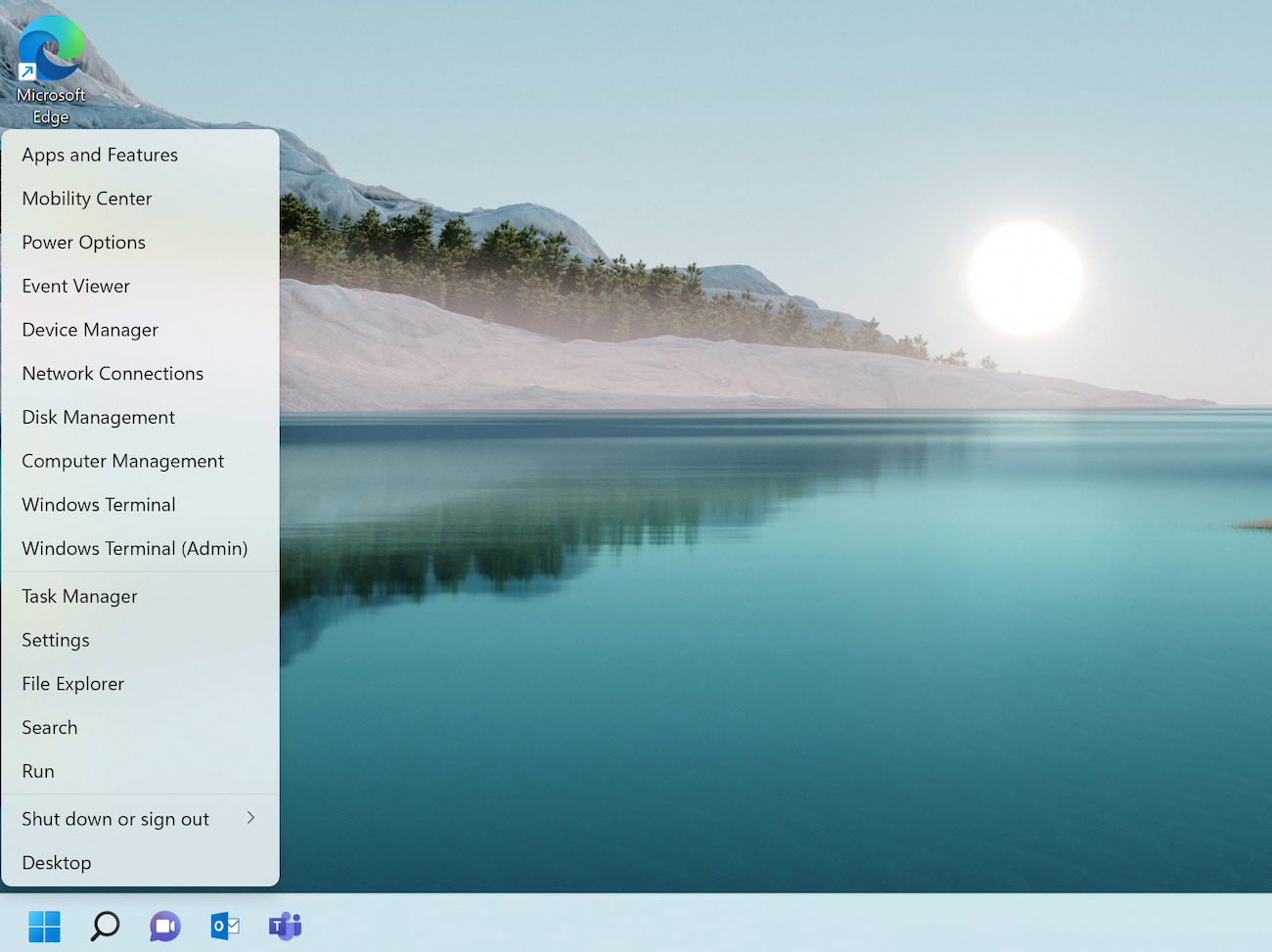
Task: Open Computer Management
Action: (x=123, y=461)
